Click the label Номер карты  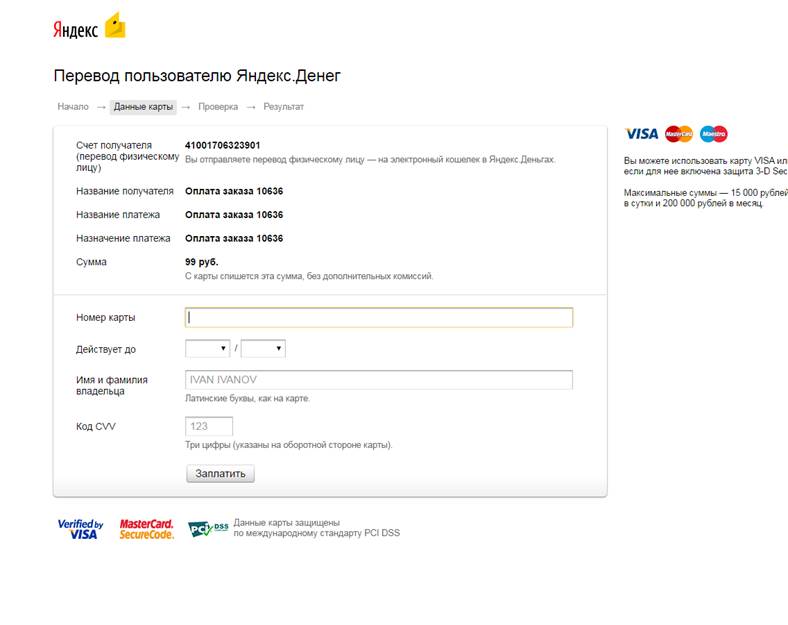tap(106, 318)
